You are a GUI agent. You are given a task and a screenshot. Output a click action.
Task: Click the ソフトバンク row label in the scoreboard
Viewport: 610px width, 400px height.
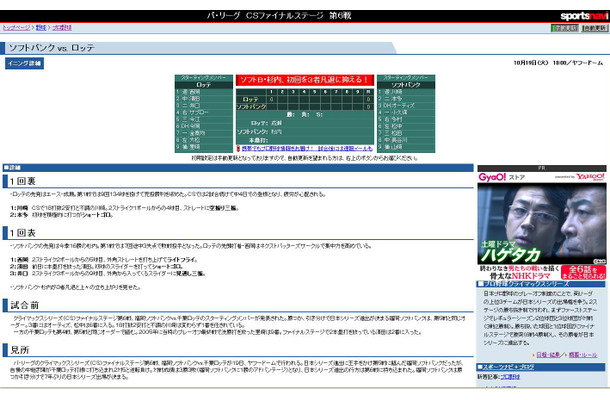pyautogui.click(x=251, y=107)
